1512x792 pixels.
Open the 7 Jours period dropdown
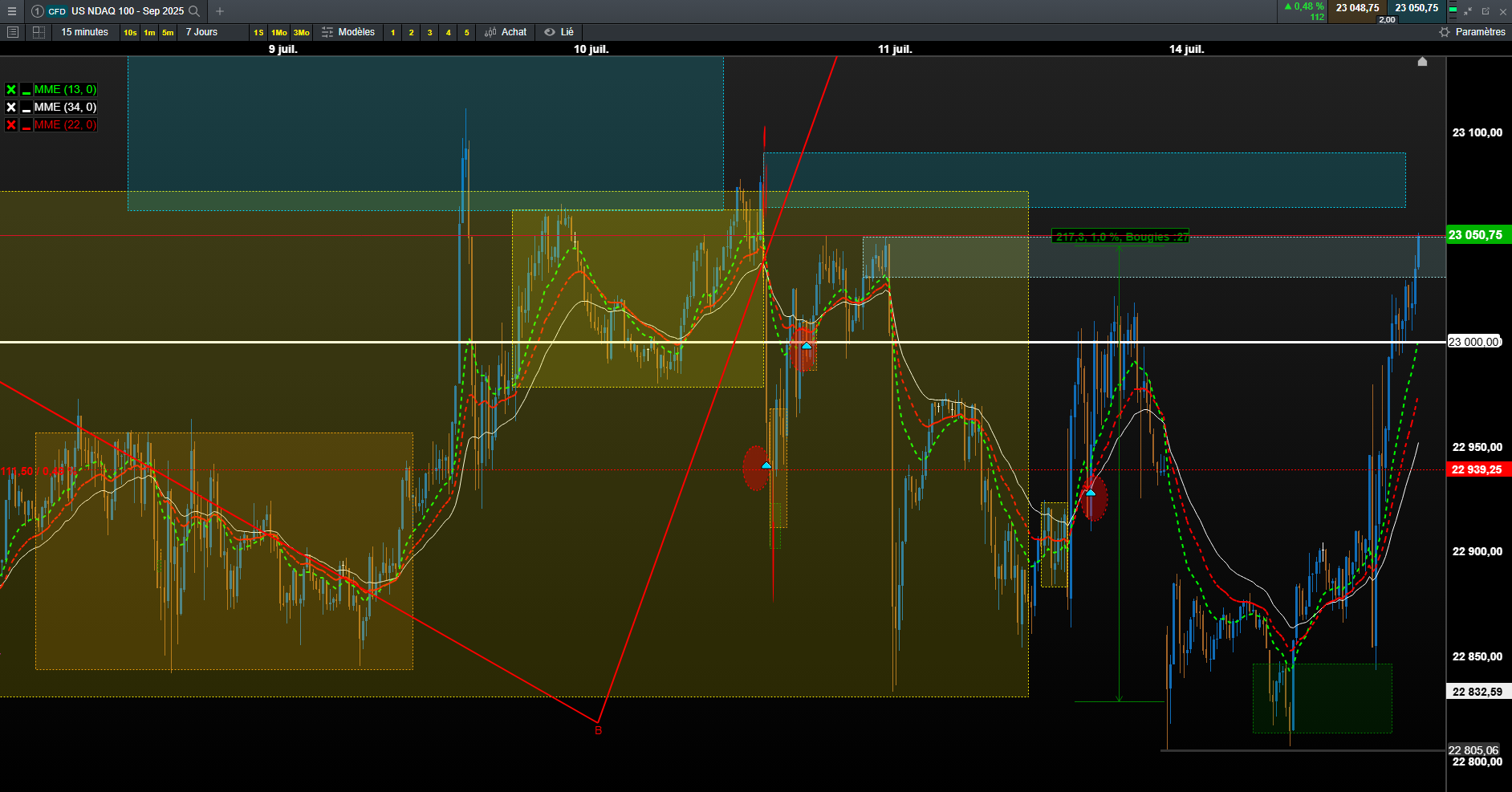202,32
